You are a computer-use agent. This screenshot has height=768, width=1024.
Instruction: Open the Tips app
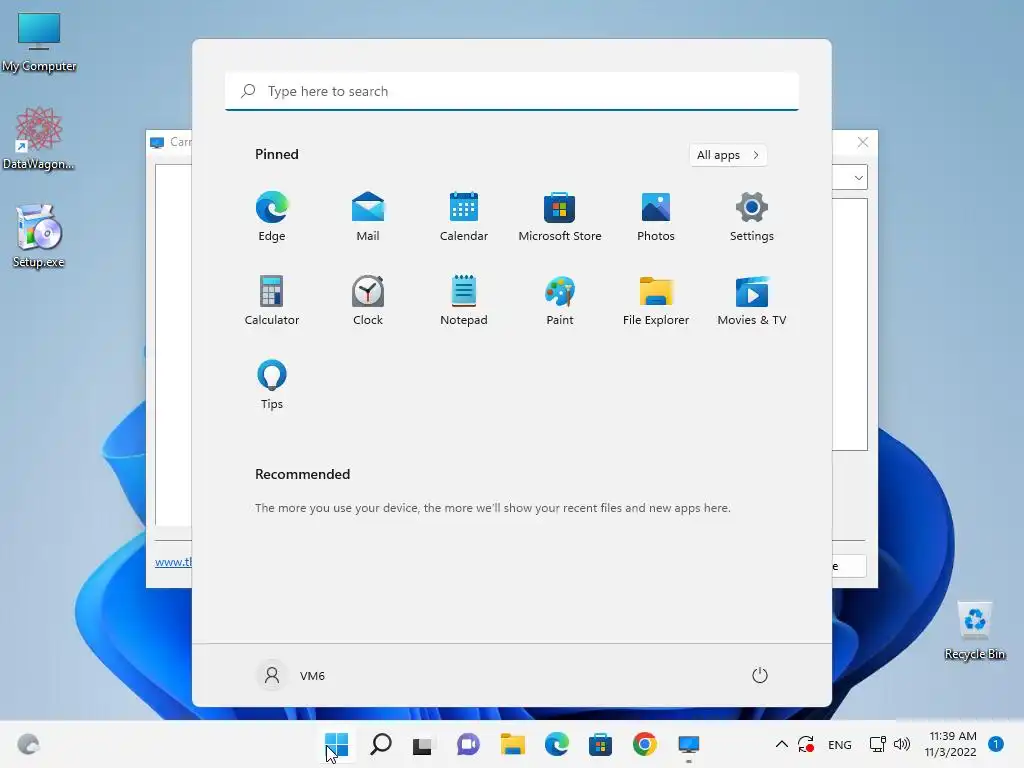272,385
